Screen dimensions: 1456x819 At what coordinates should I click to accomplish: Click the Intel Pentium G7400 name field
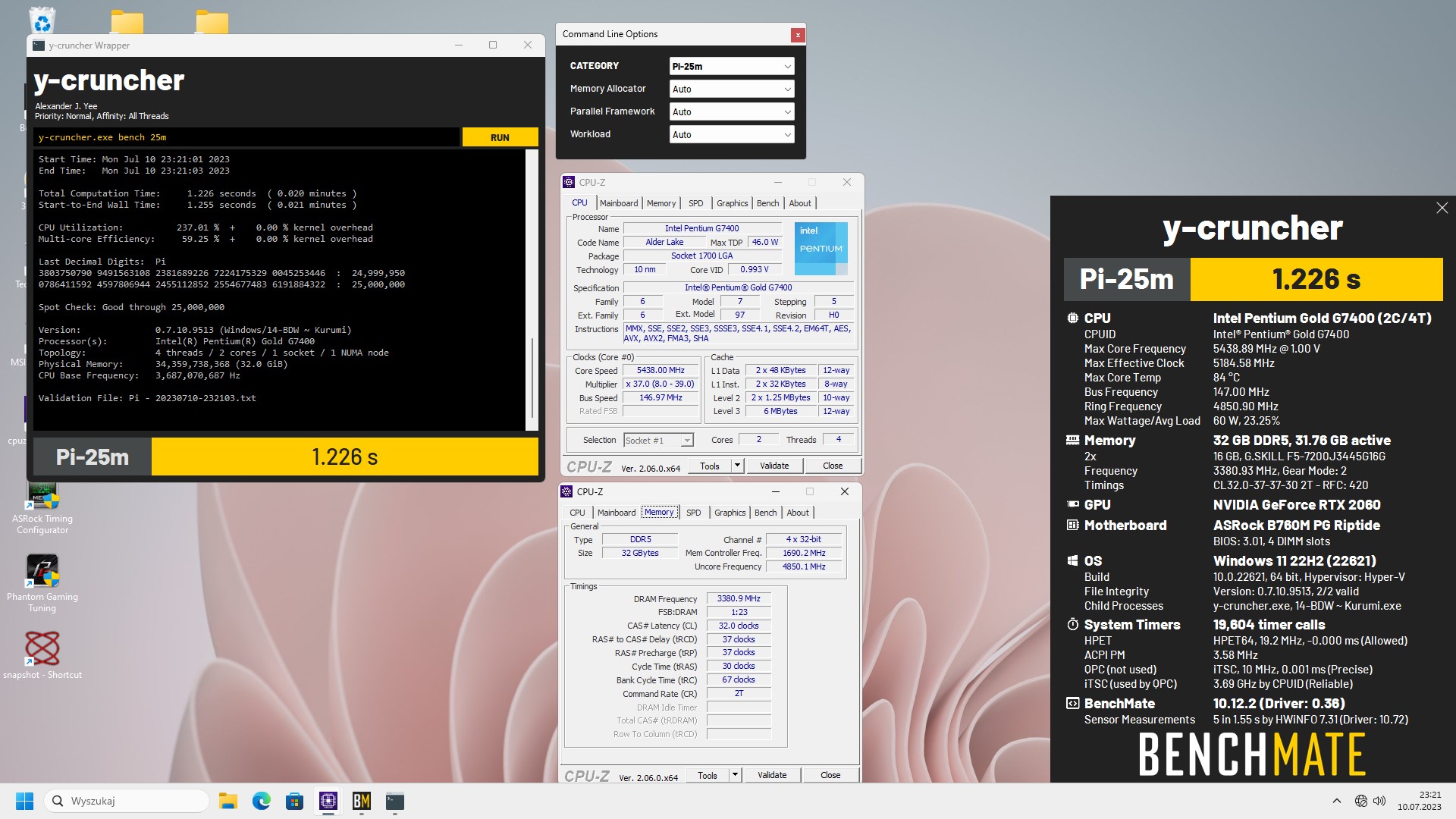tap(701, 228)
